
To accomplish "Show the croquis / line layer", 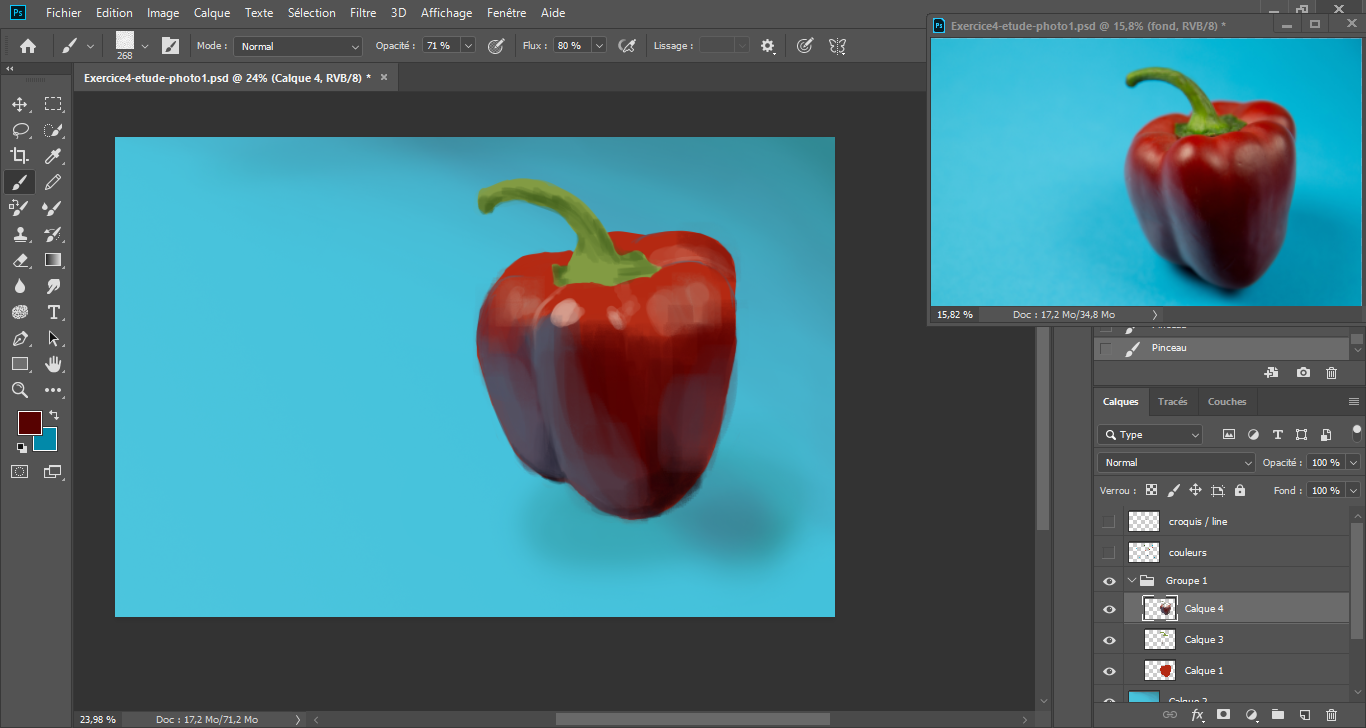I will tap(1108, 521).
